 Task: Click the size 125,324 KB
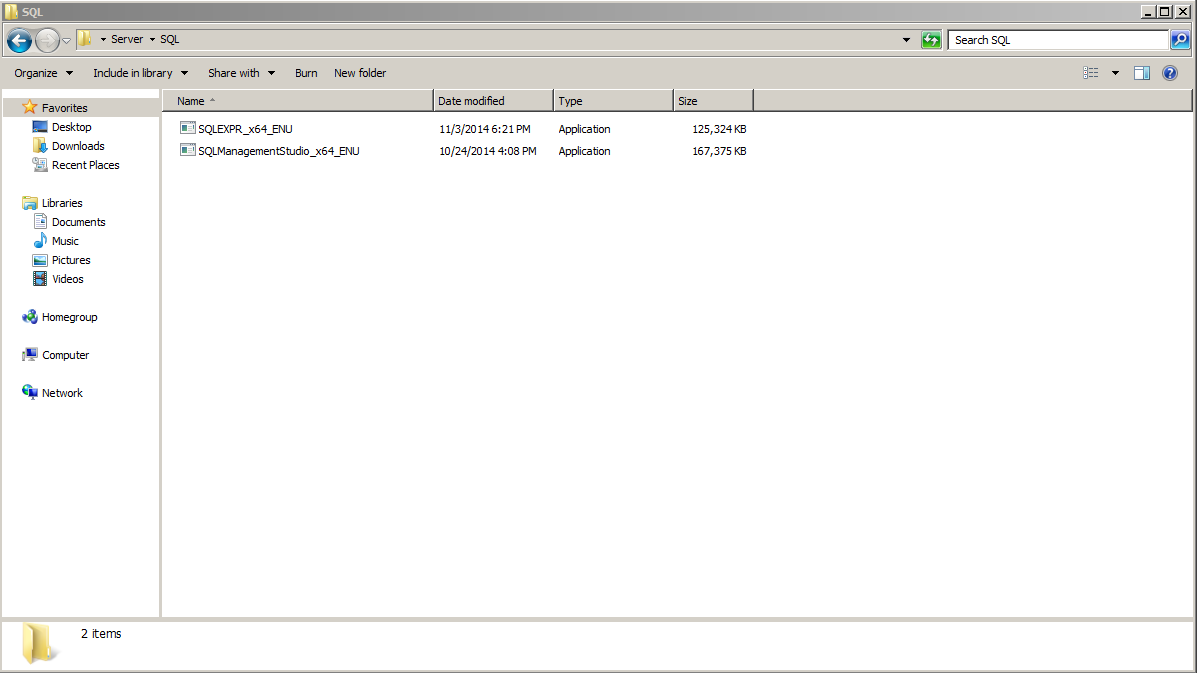tap(719, 129)
